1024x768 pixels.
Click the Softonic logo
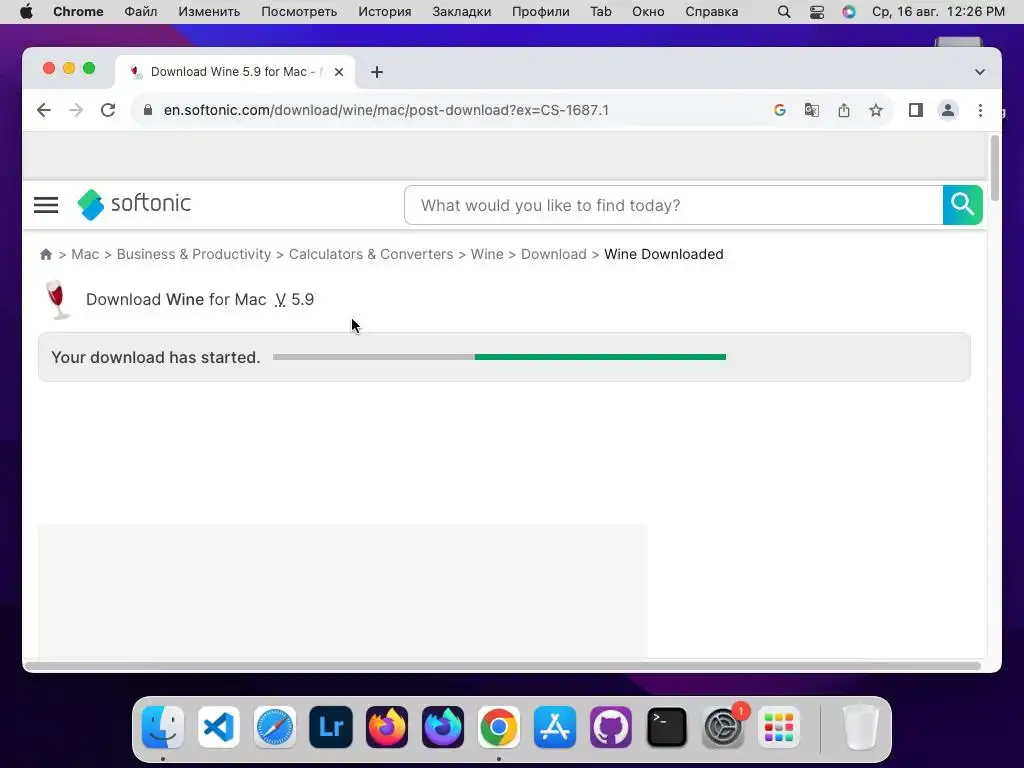[134, 204]
